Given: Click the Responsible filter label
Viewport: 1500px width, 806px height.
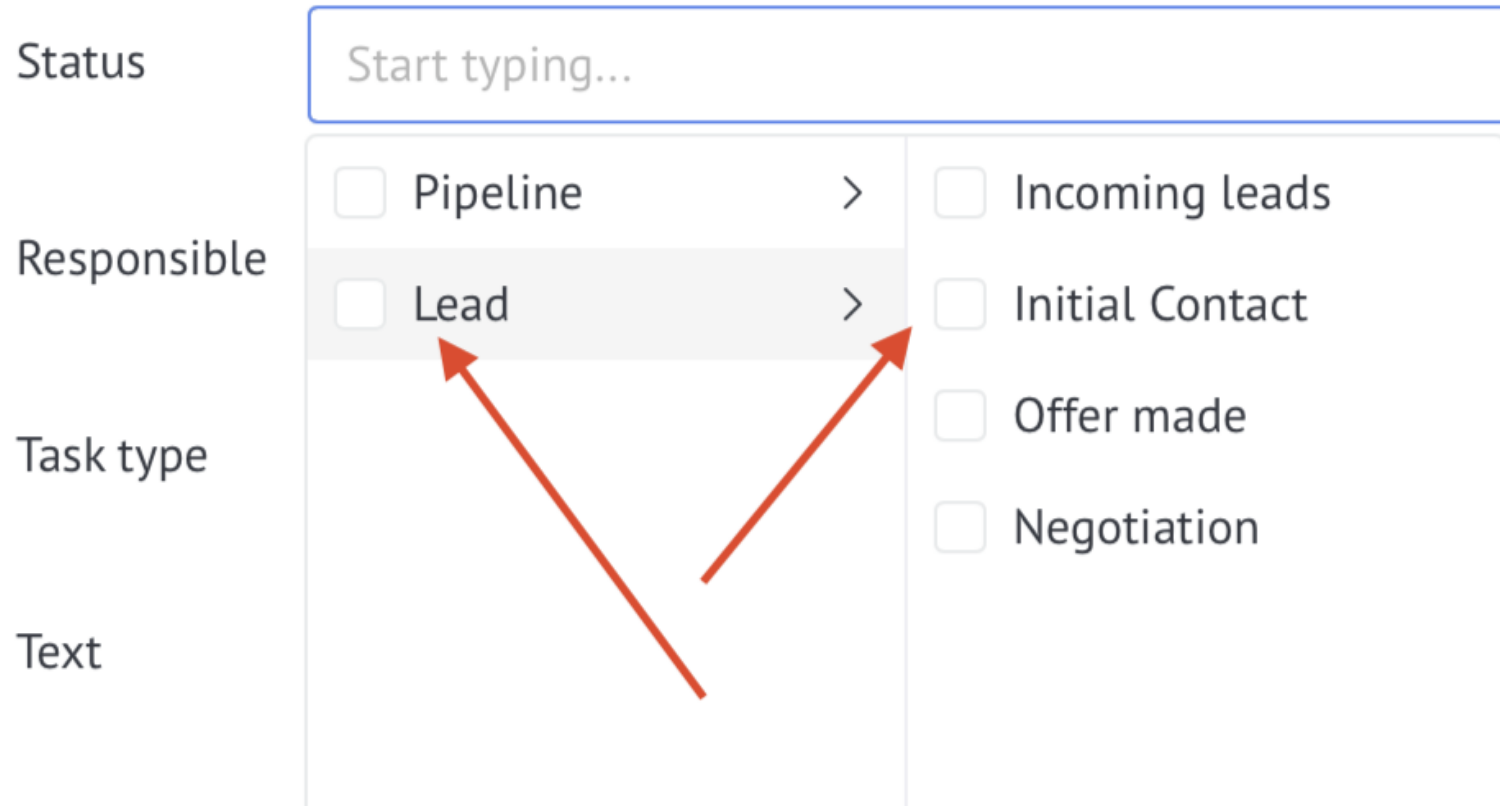Looking at the screenshot, I should 142,260.
